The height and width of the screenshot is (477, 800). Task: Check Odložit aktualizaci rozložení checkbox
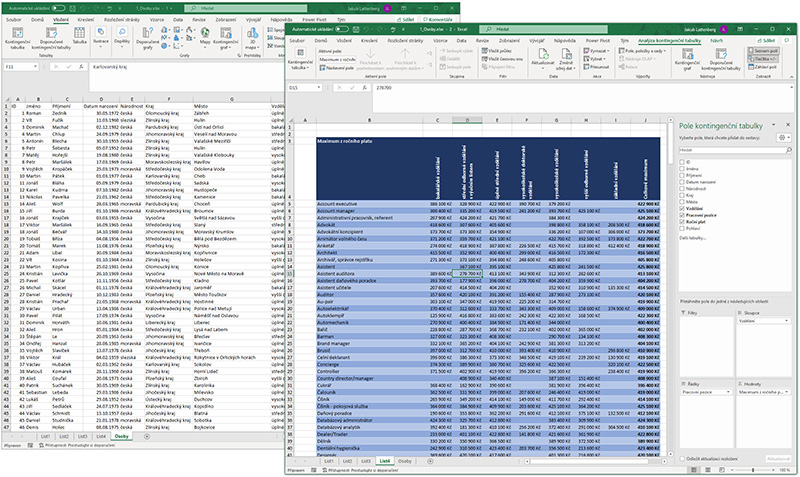point(682,459)
